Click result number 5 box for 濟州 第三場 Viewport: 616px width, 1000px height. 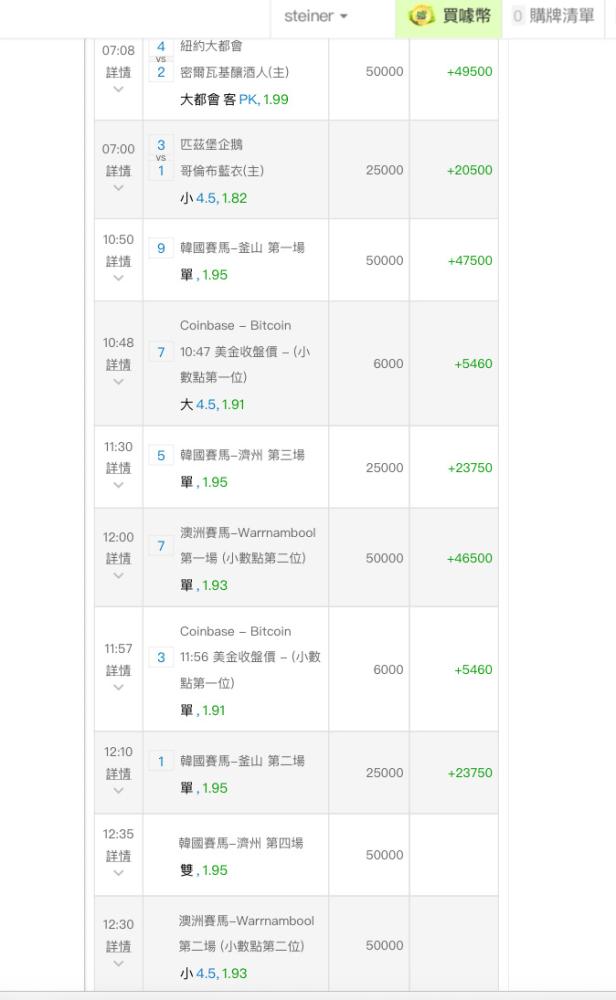tap(161, 455)
